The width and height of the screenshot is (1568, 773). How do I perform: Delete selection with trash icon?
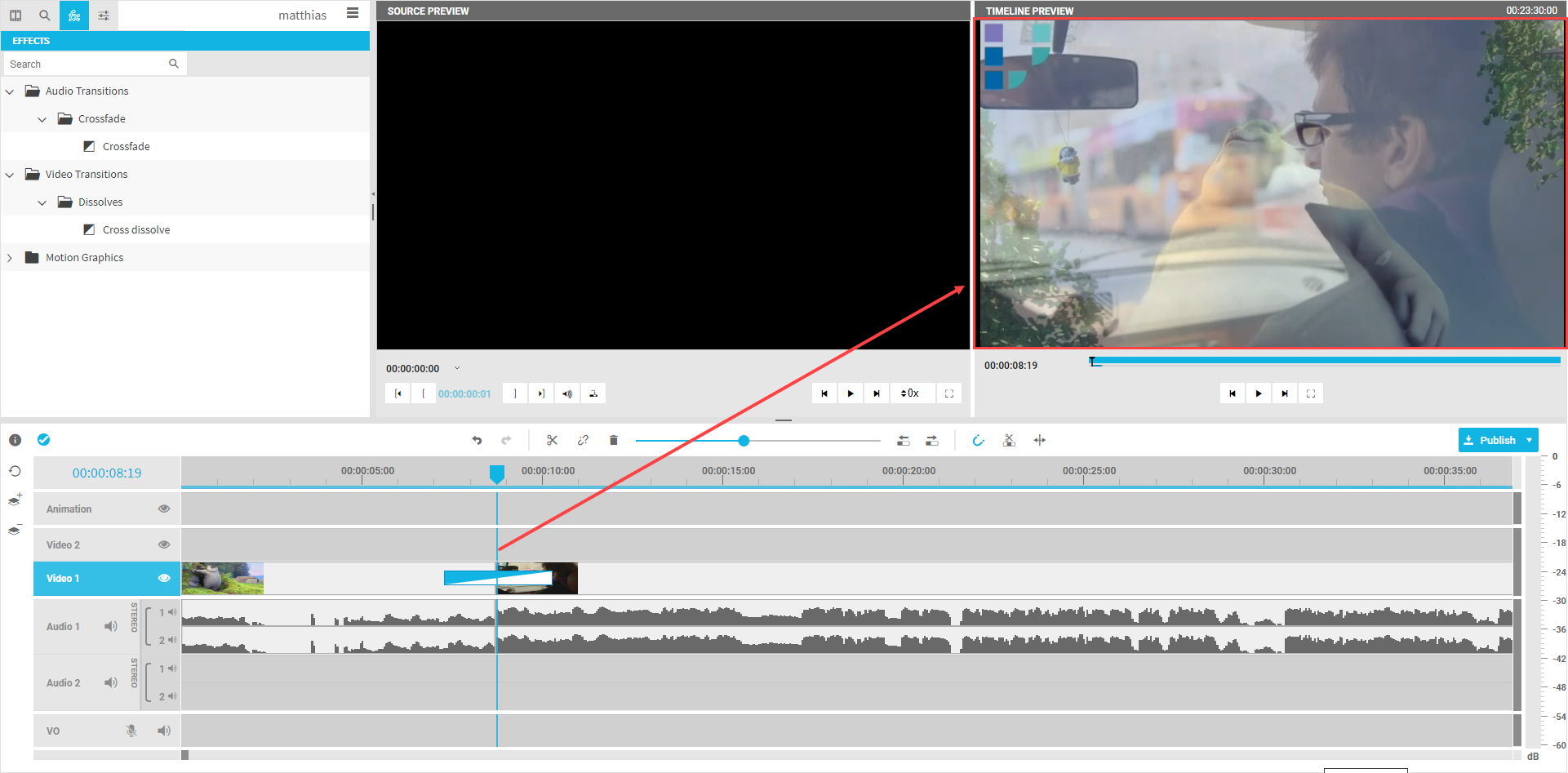(613, 440)
